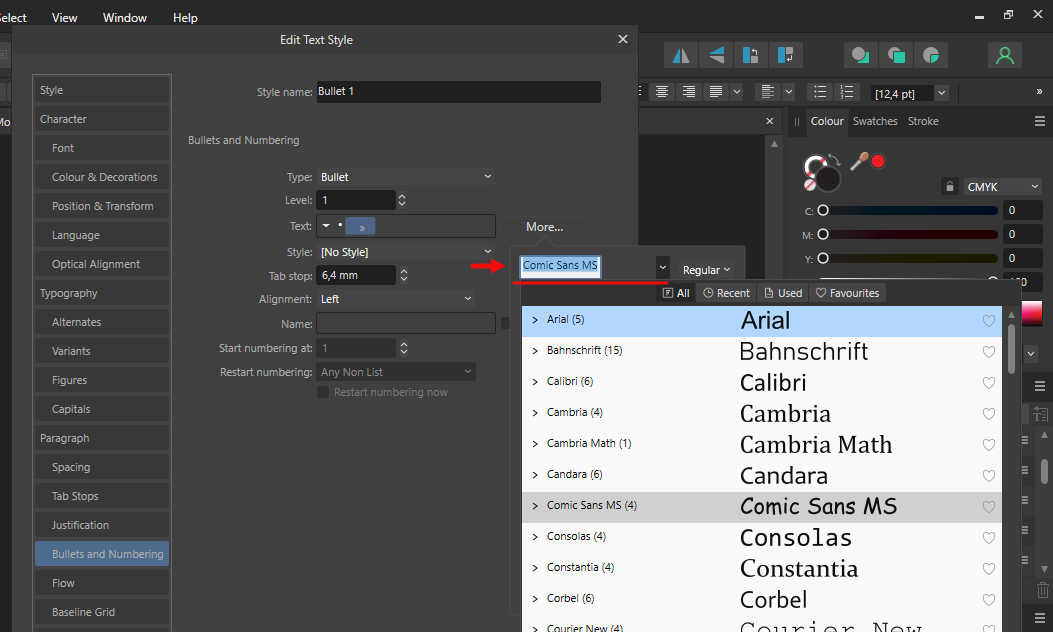Open the Colour panel hamburger menu
The height and width of the screenshot is (632, 1053).
(1040, 121)
